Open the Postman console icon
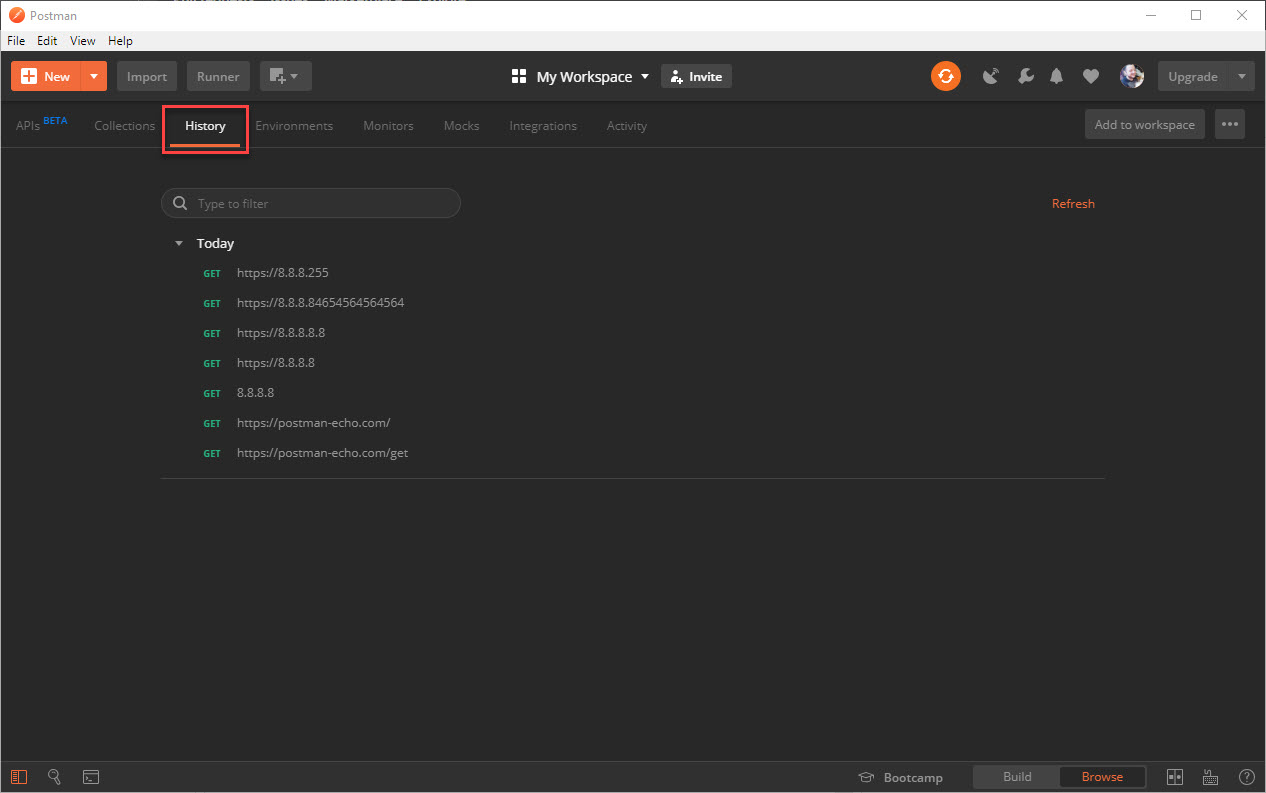1266x793 pixels. [x=90, y=776]
